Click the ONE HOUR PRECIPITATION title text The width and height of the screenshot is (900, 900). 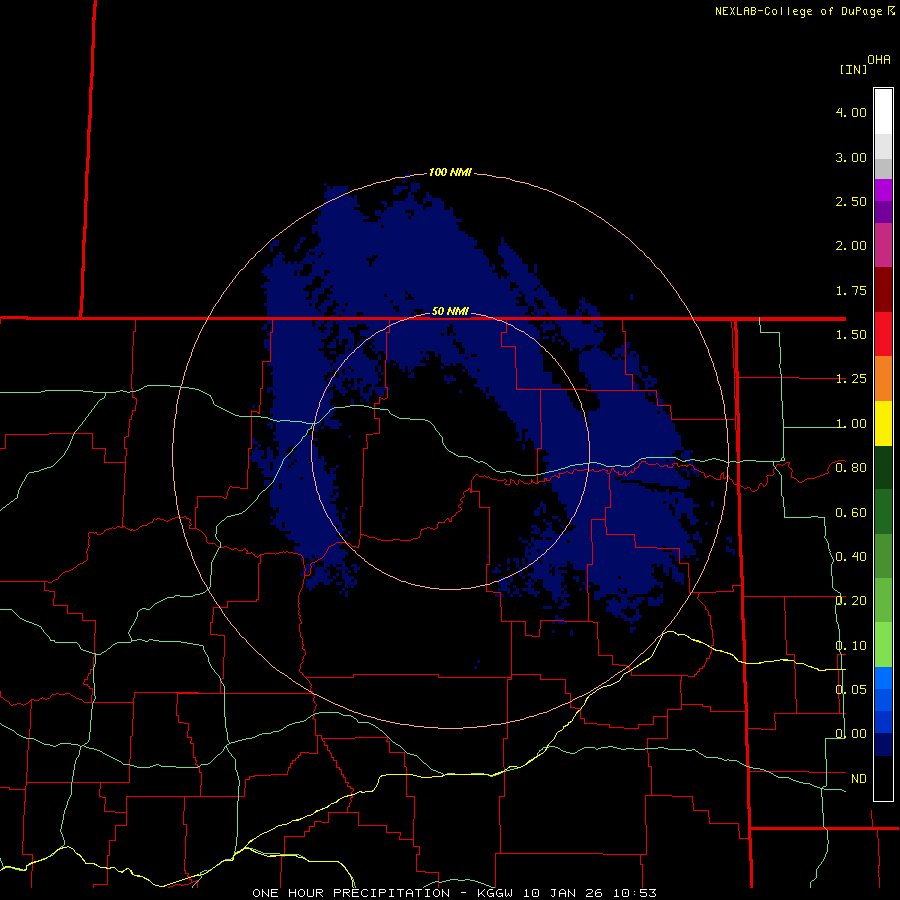[351, 893]
